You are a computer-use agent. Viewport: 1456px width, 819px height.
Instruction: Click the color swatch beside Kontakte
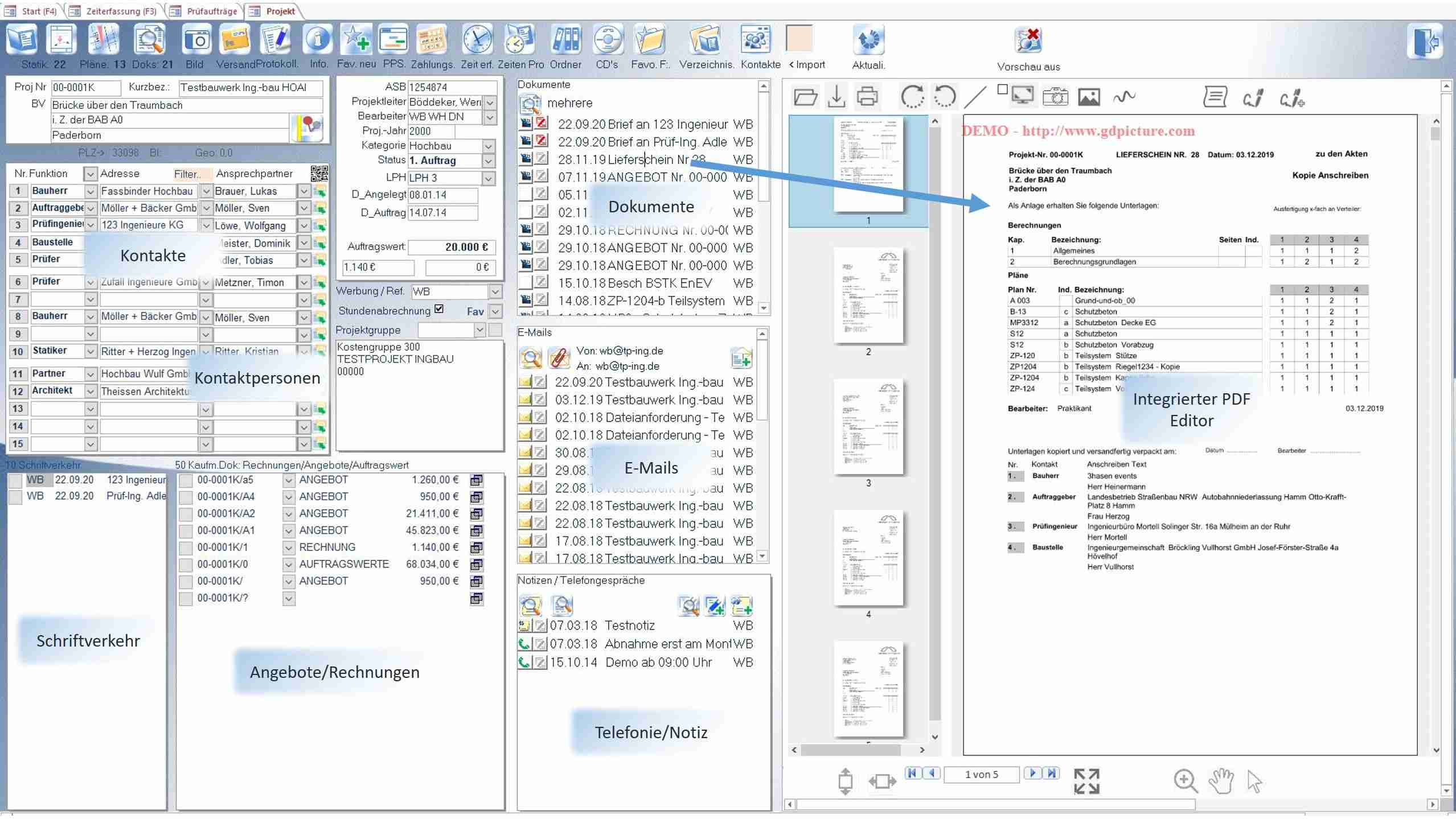(x=799, y=39)
